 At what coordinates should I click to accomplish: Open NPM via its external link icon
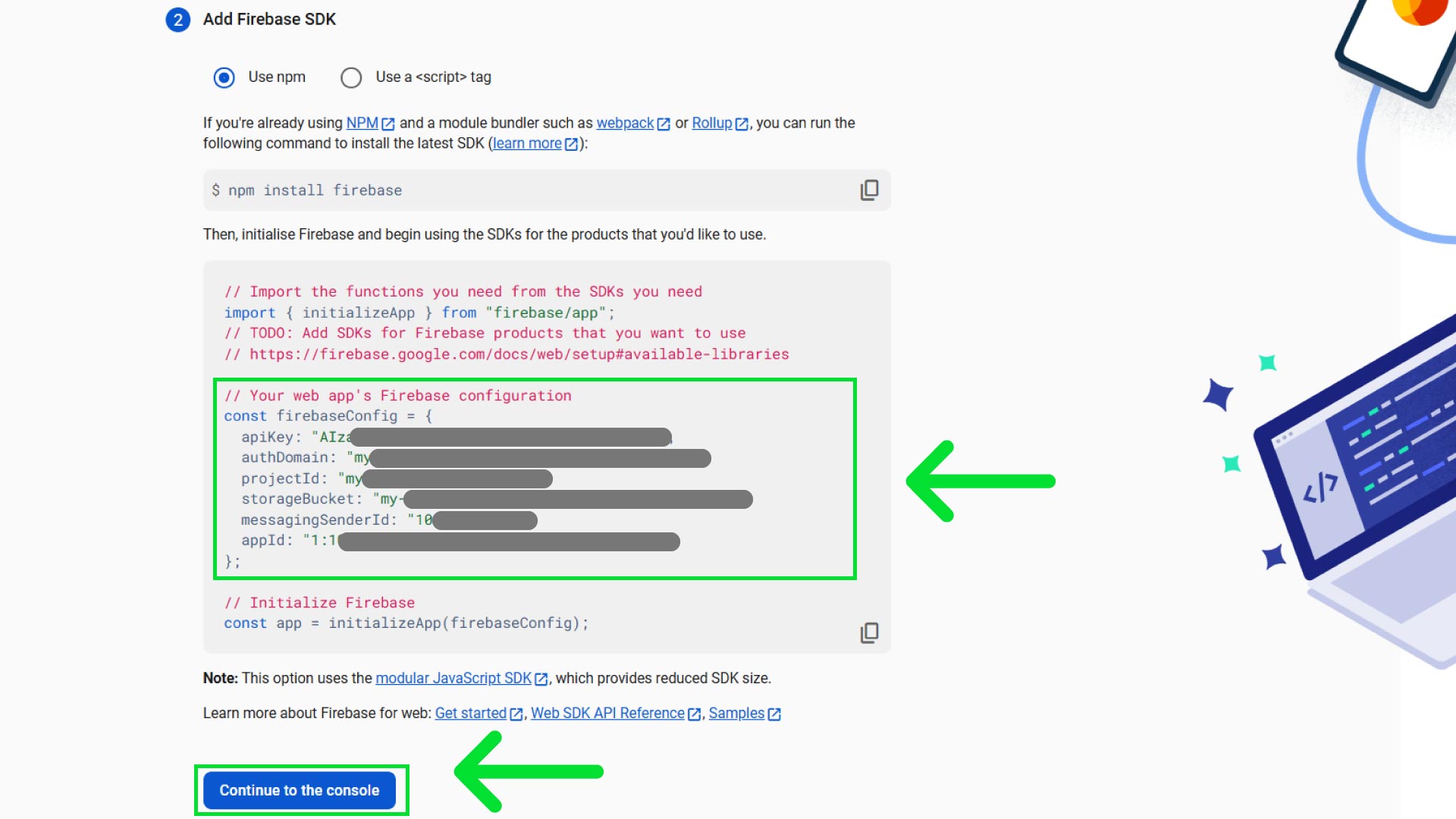[389, 123]
